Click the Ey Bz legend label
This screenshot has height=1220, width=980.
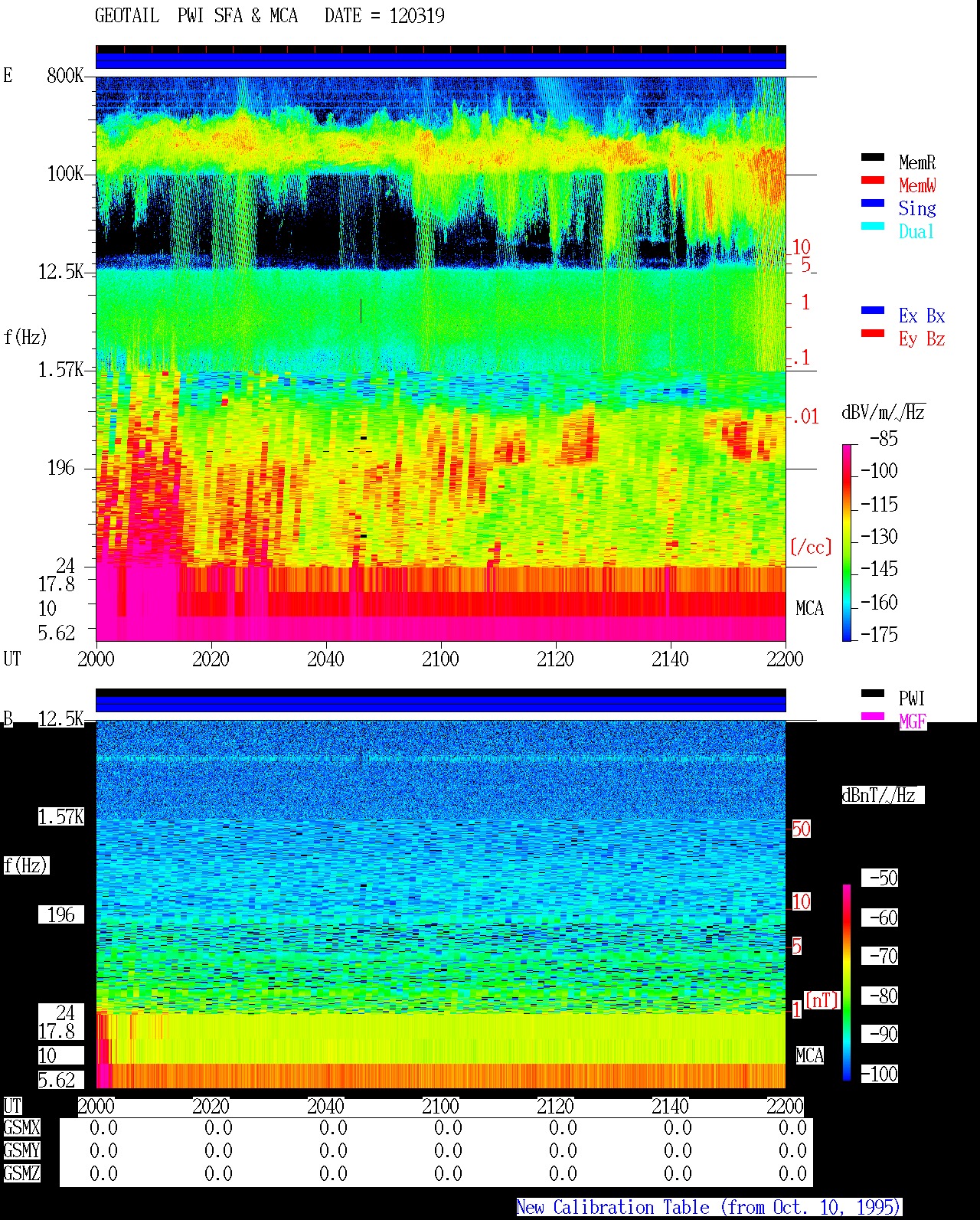922,339
